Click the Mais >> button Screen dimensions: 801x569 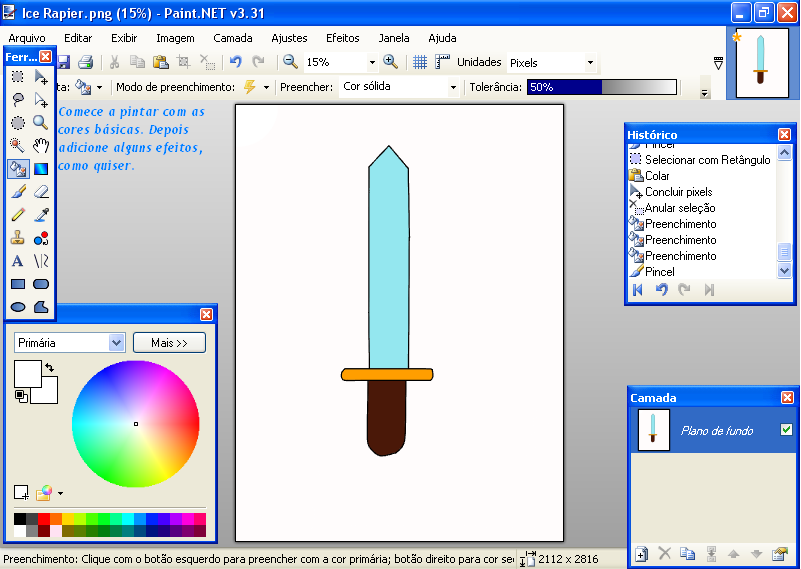click(169, 343)
